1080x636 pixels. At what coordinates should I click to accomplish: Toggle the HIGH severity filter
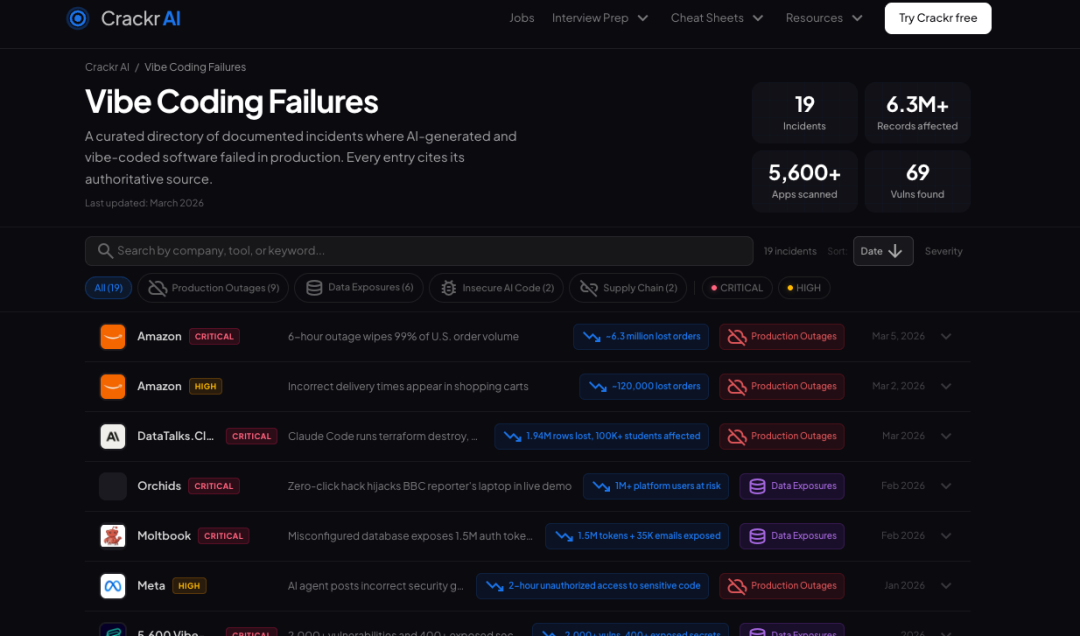coord(804,288)
